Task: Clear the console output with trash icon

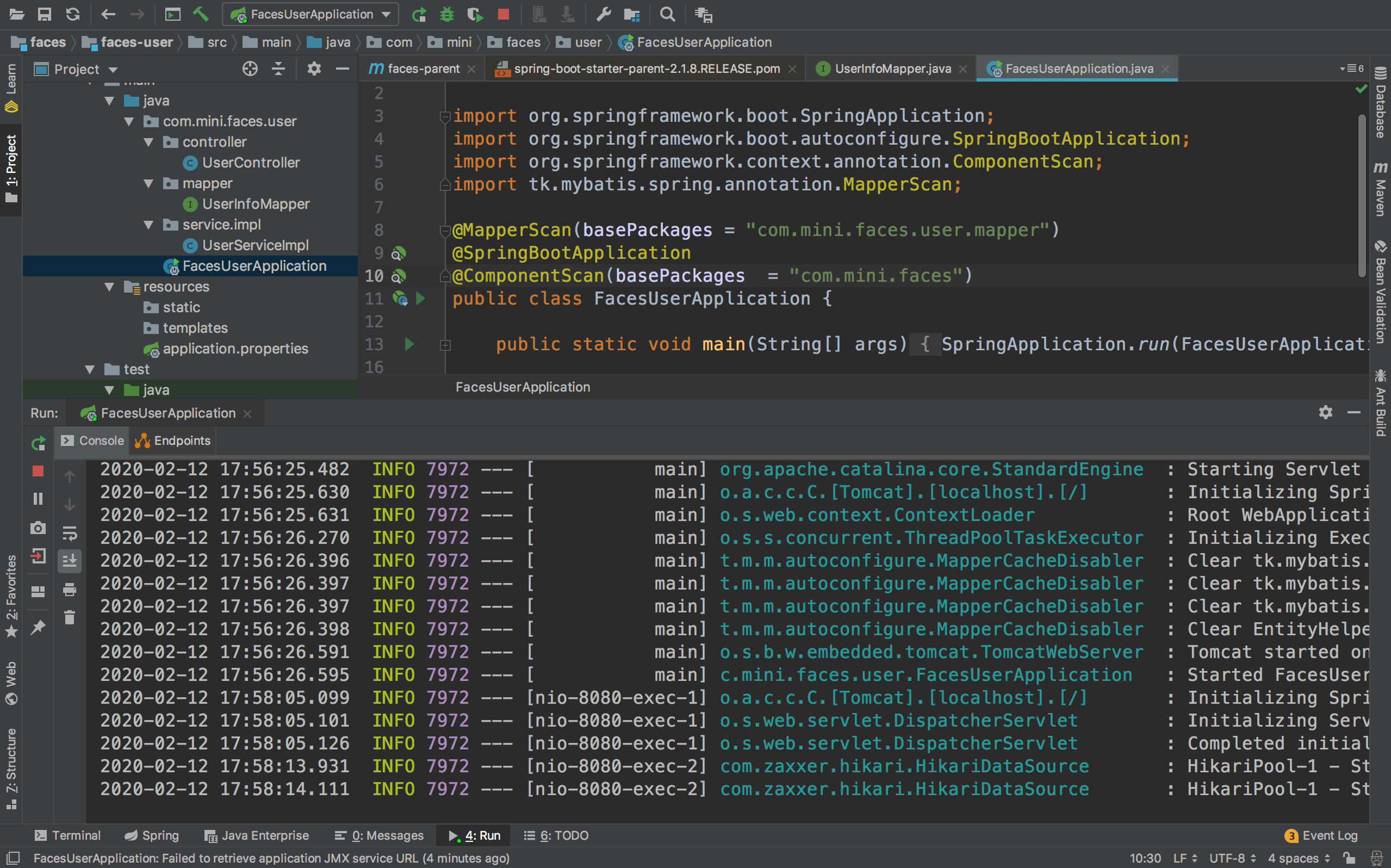Action: 70,617
